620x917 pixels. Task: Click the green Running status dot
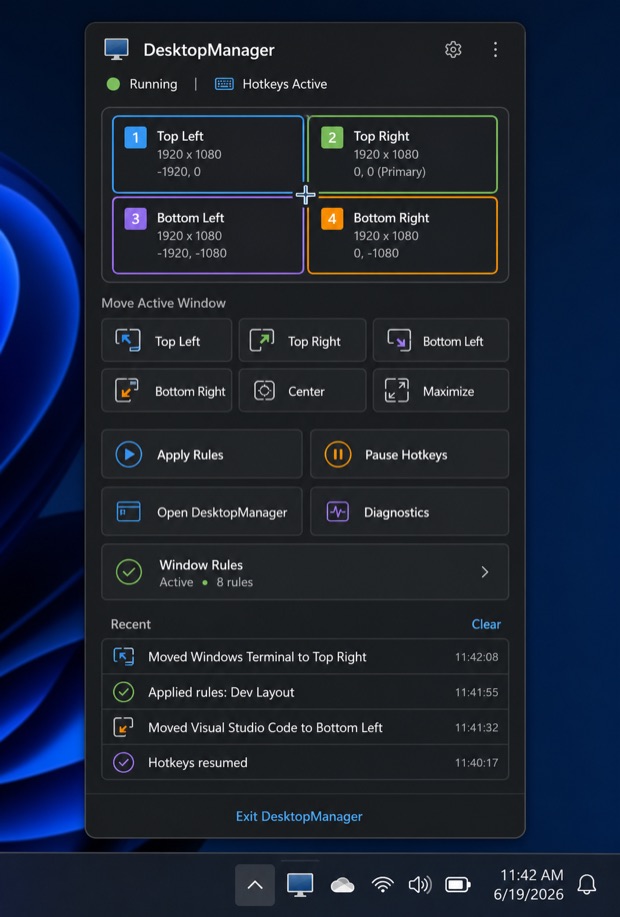point(113,84)
